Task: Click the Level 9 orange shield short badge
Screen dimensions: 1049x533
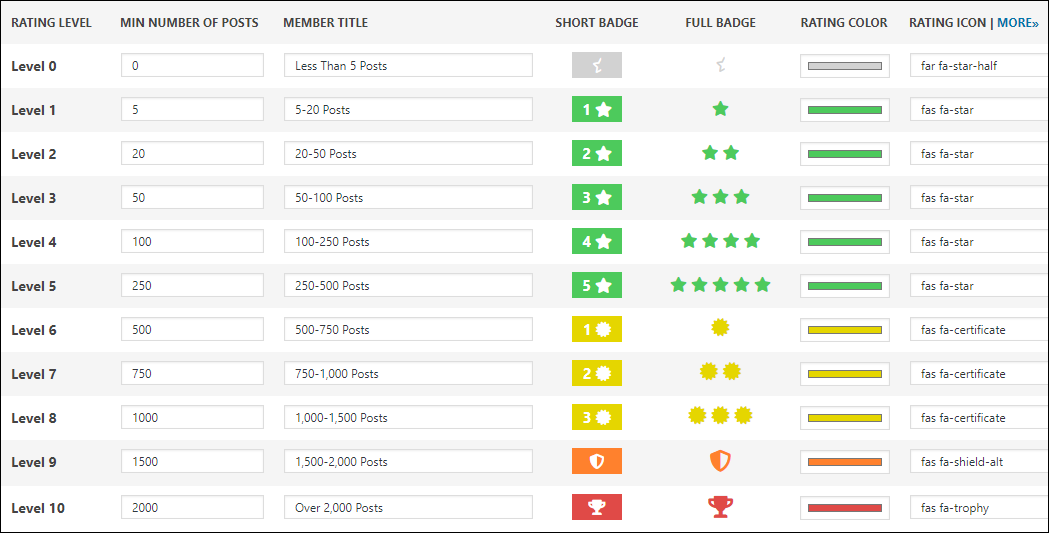Action: [597, 461]
